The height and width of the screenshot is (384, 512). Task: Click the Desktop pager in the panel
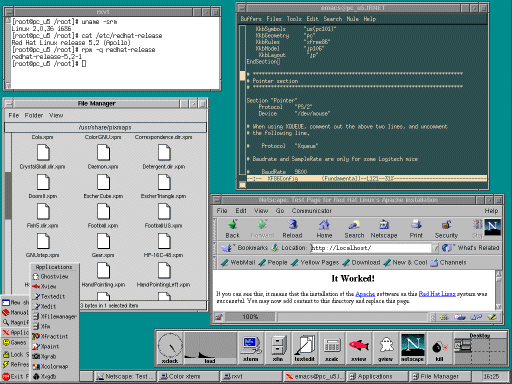480,348
